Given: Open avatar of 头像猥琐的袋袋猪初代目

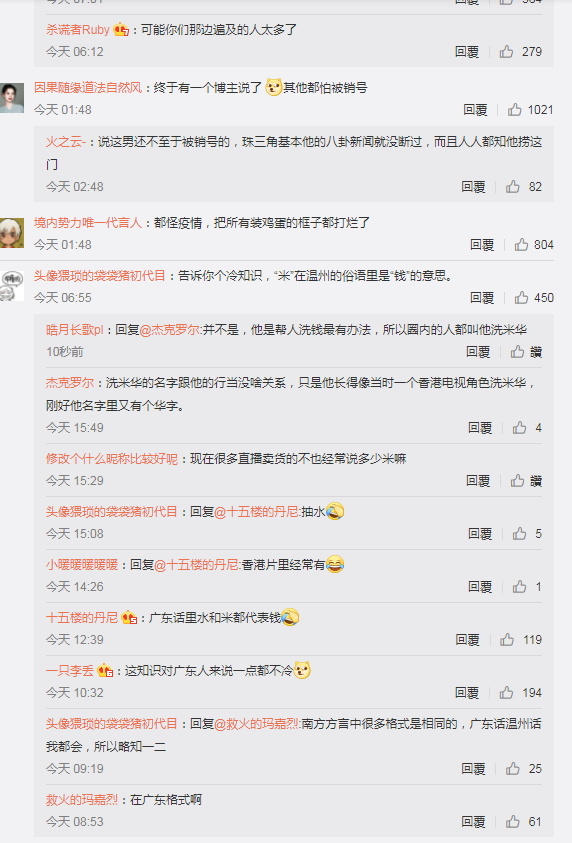Looking at the screenshot, I should coord(12,286).
